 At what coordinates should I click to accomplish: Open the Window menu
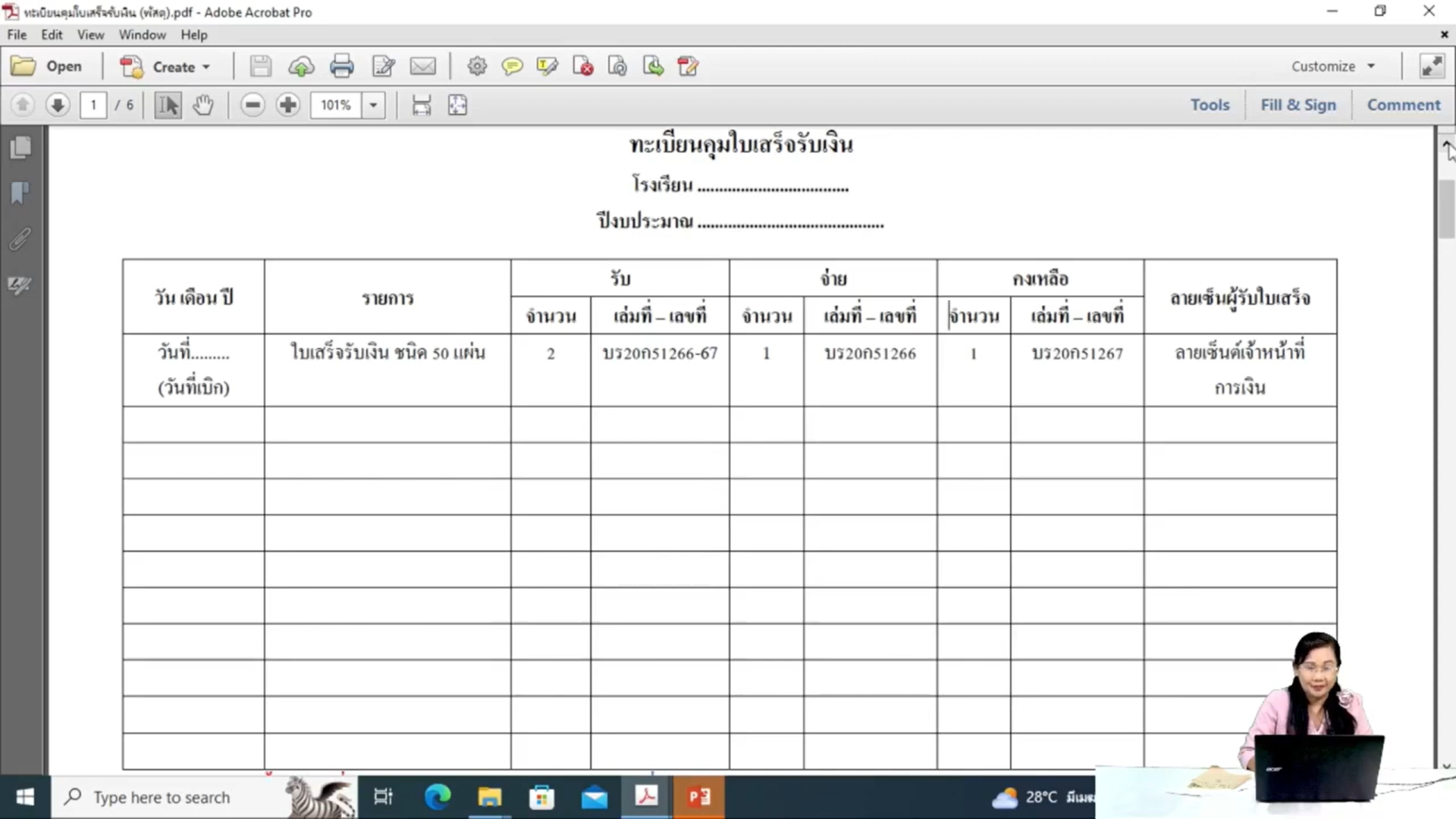pos(142,35)
